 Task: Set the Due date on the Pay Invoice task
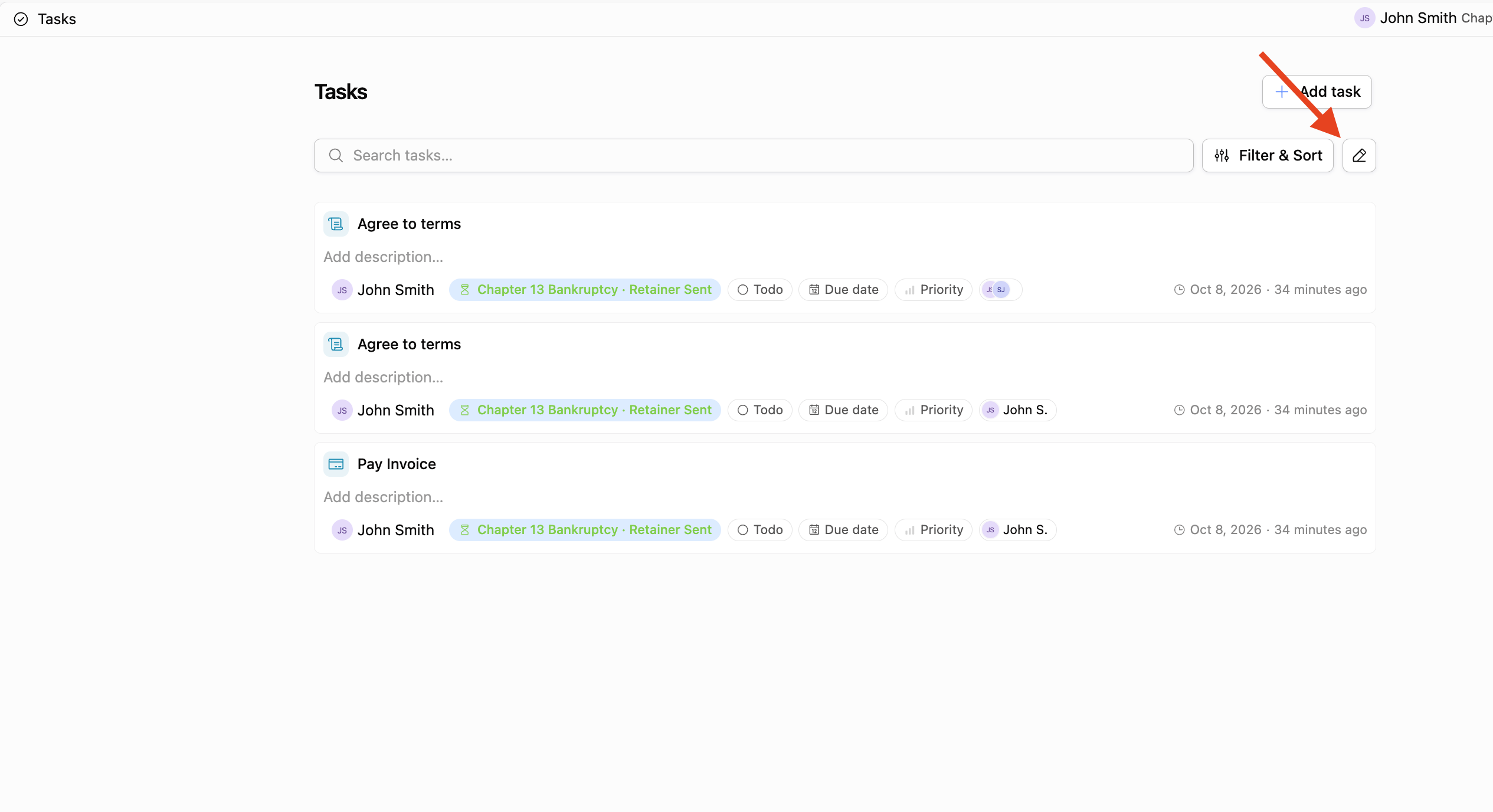(843, 530)
